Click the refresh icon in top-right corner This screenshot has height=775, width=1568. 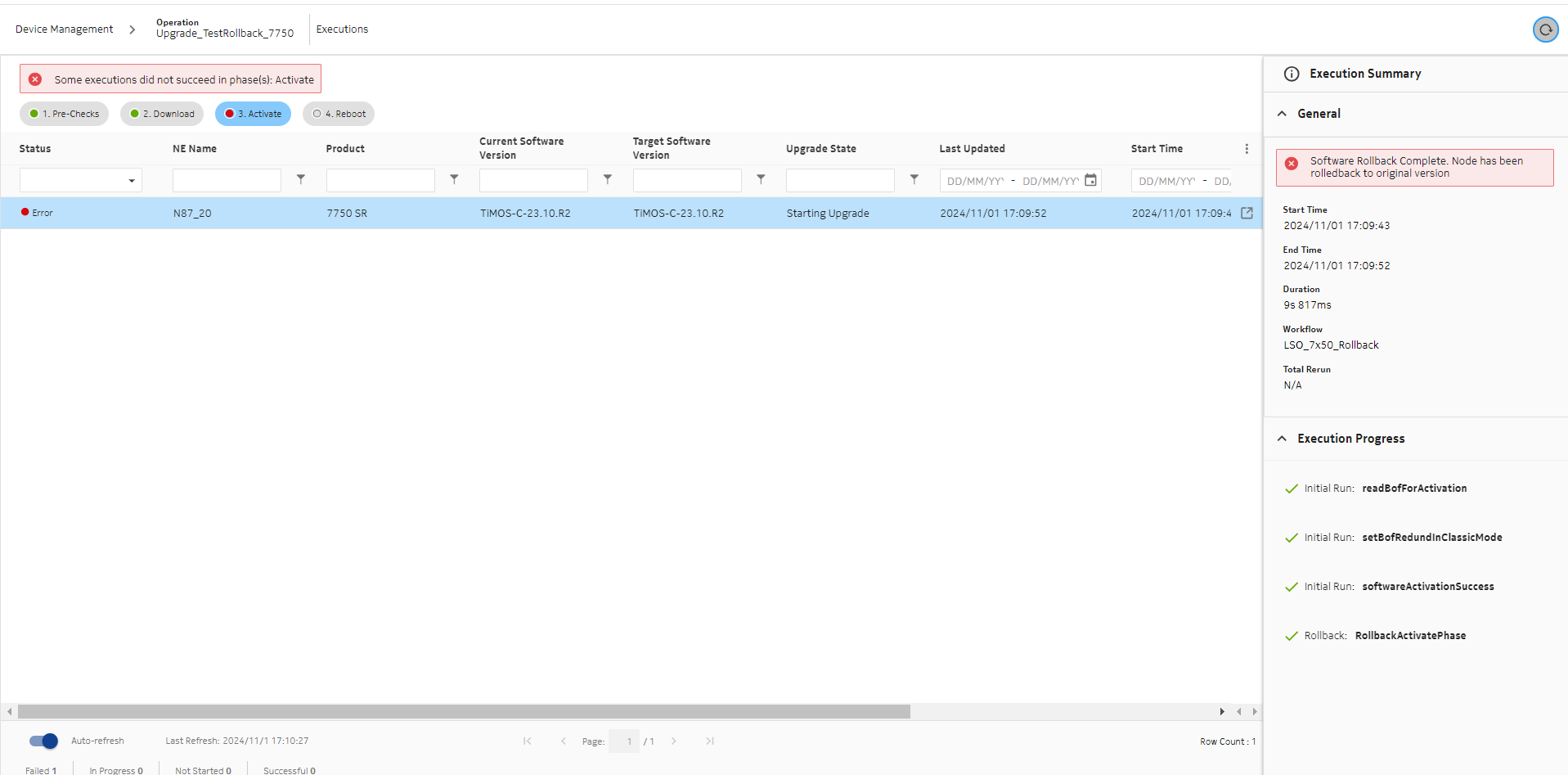click(x=1544, y=29)
